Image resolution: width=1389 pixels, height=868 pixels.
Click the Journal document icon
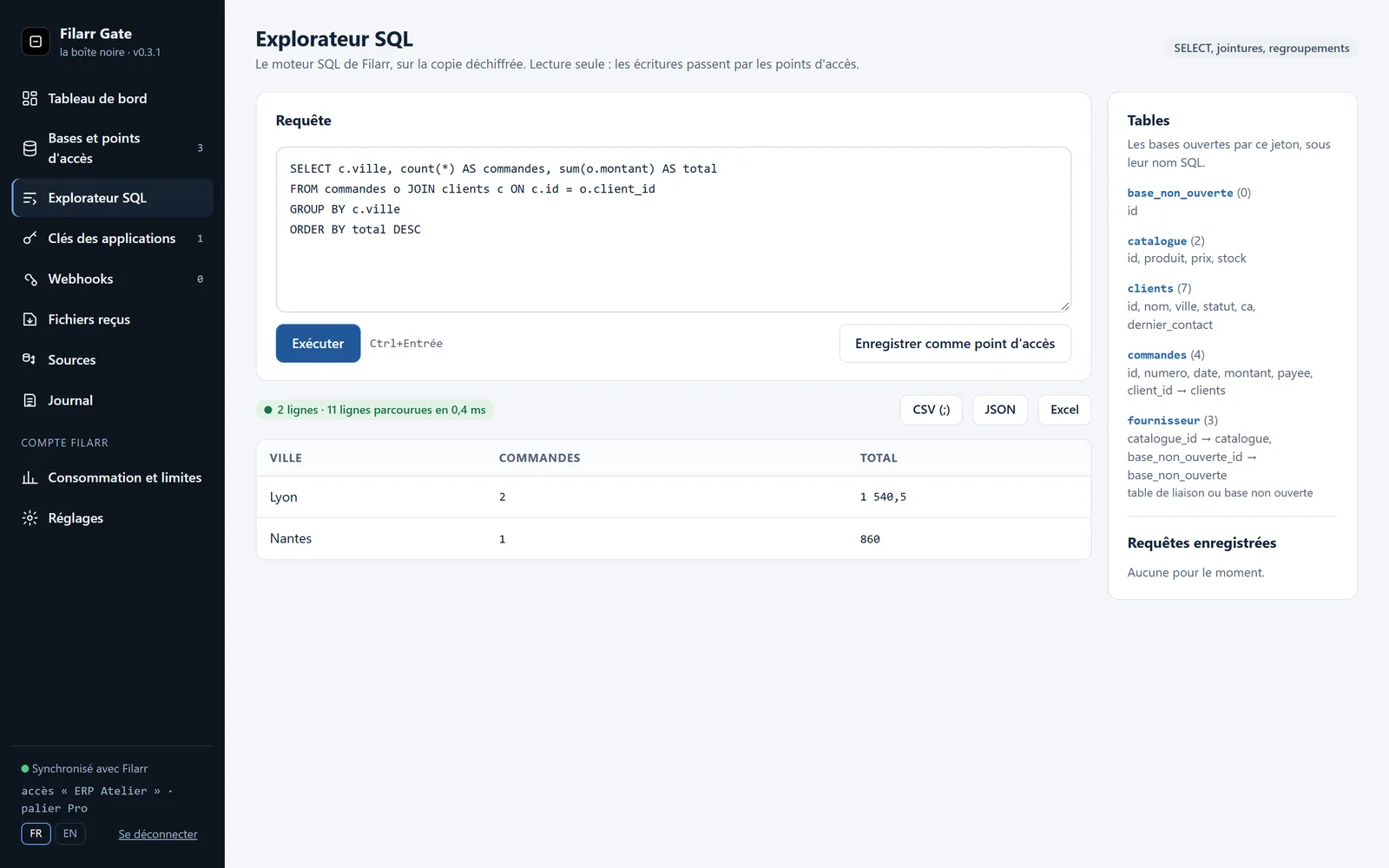(x=30, y=400)
